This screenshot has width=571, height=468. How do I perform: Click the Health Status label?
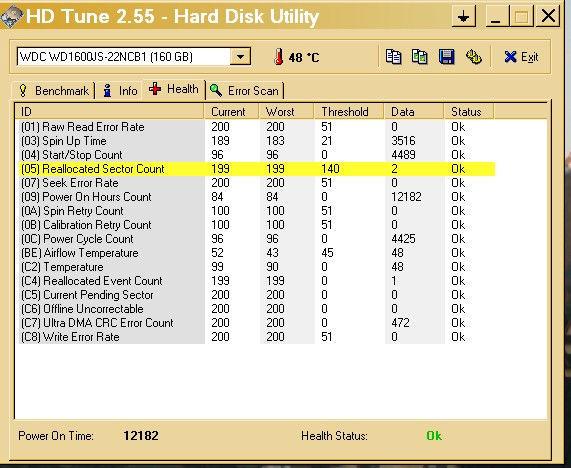tap(334, 436)
